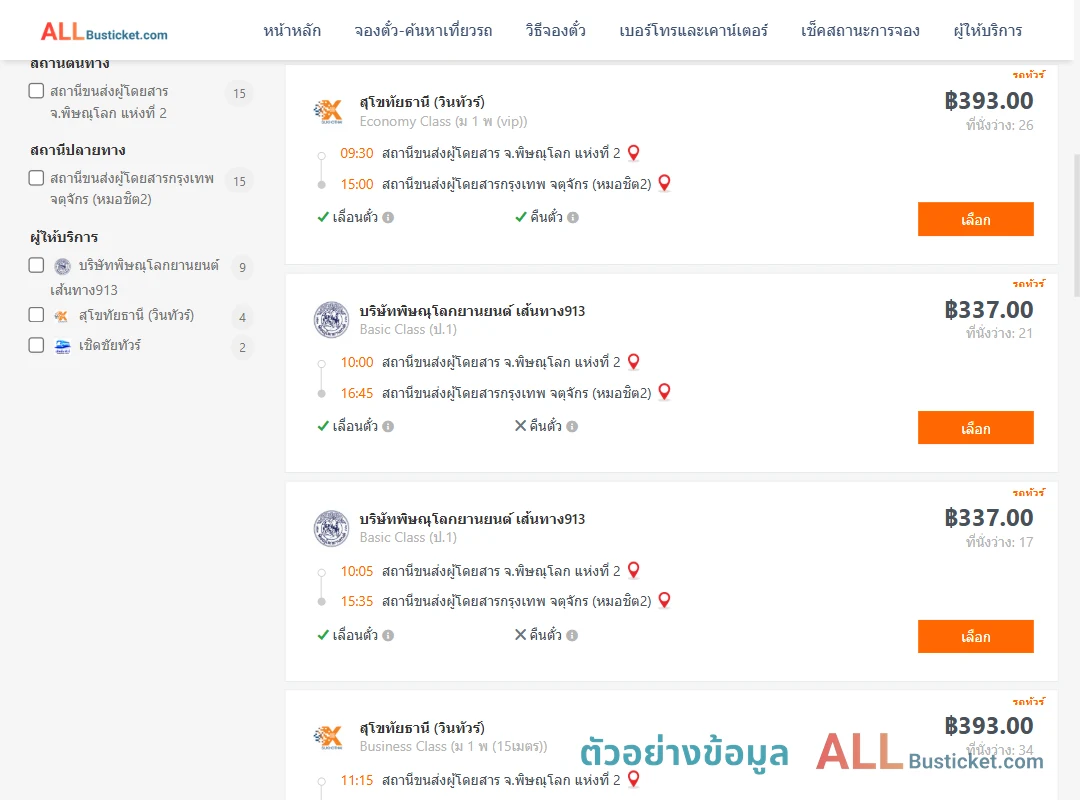Open เบอร์โทรและเคาน์เตอร์ menu item

point(693,30)
